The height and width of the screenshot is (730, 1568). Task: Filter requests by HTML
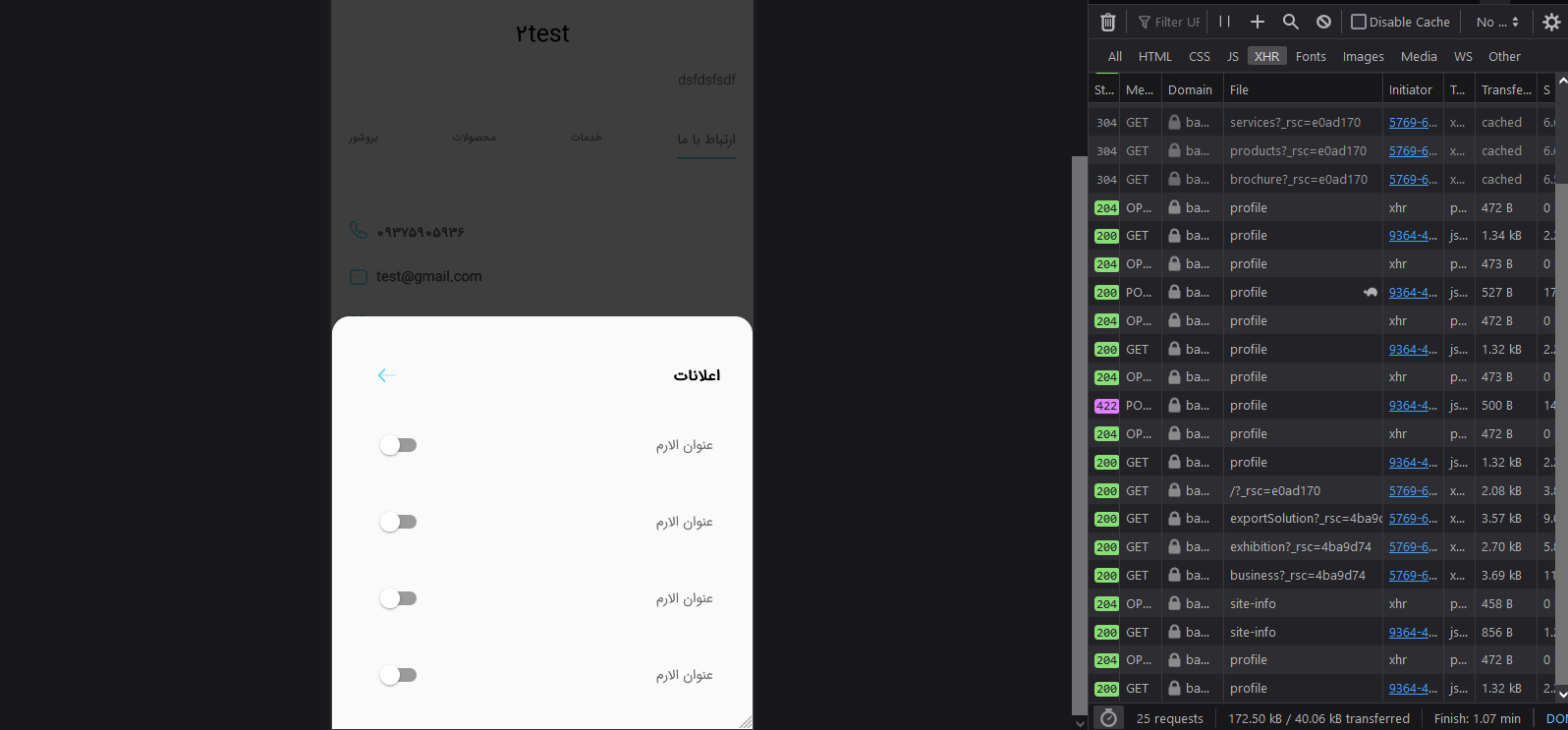click(x=1155, y=56)
